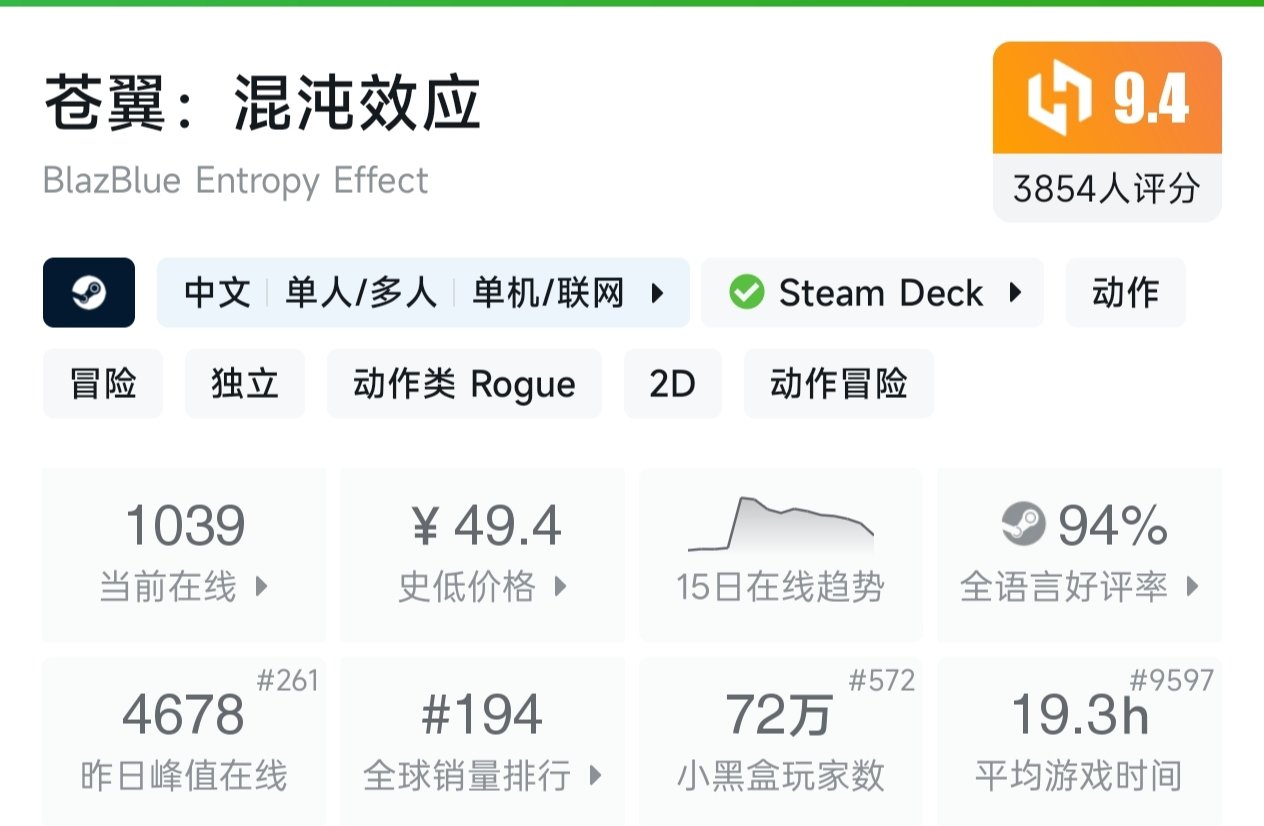Choose the 动作冒险 tag

pos(839,384)
